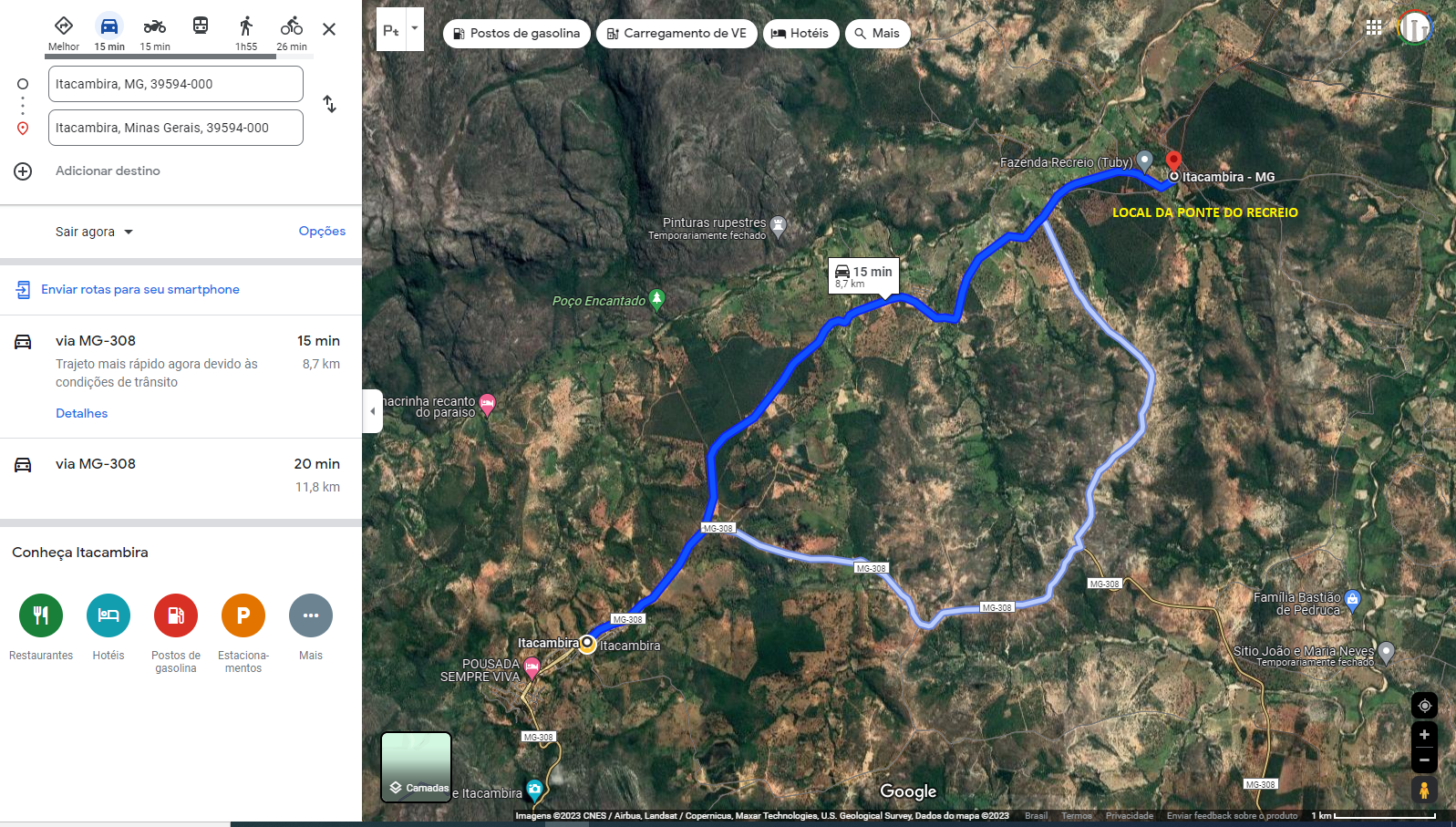
Task: Open route Detalhes link
Action: [x=81, y=413]
